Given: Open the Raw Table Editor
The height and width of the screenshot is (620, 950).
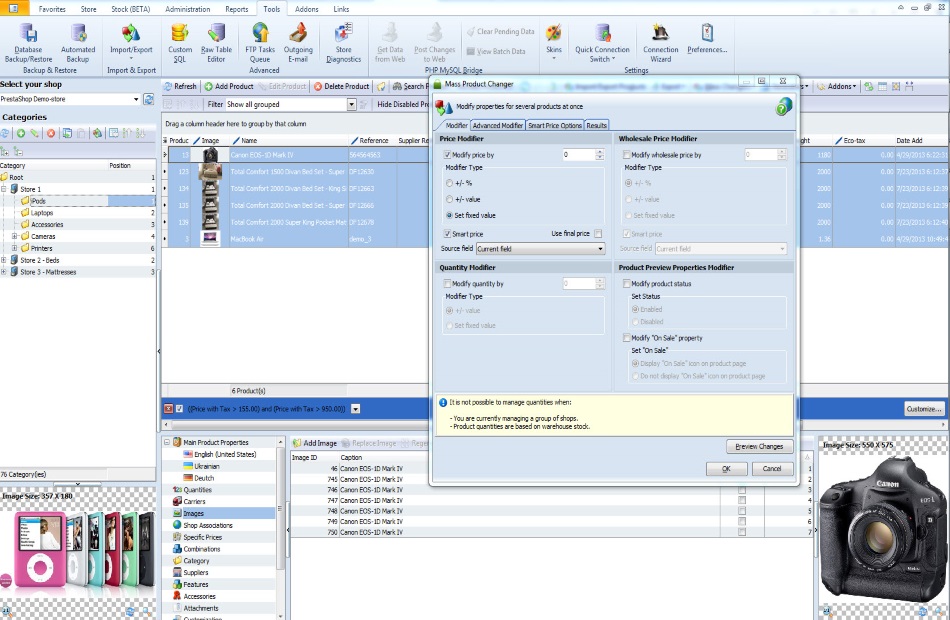Looking at the screenshot, I should [216, 42].
